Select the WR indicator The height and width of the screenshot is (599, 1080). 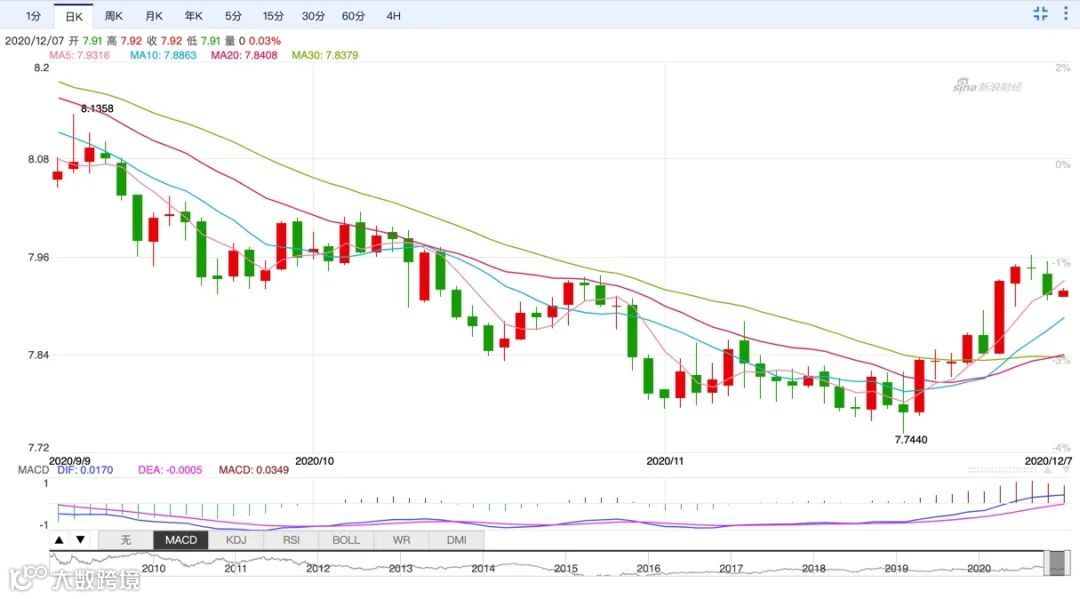point(401,540)
